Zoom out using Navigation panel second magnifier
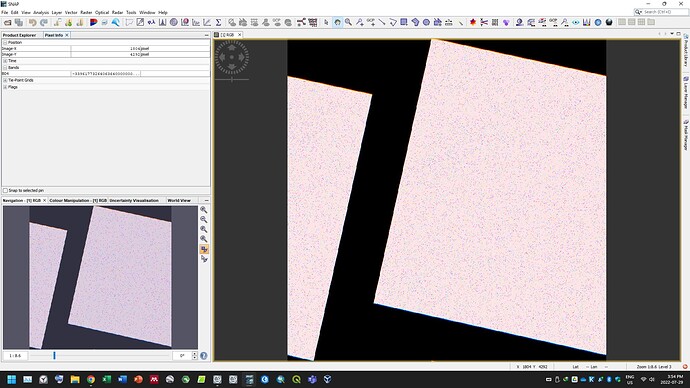The width and height of the screenshot is (690, 388). (x=204, y=220)
